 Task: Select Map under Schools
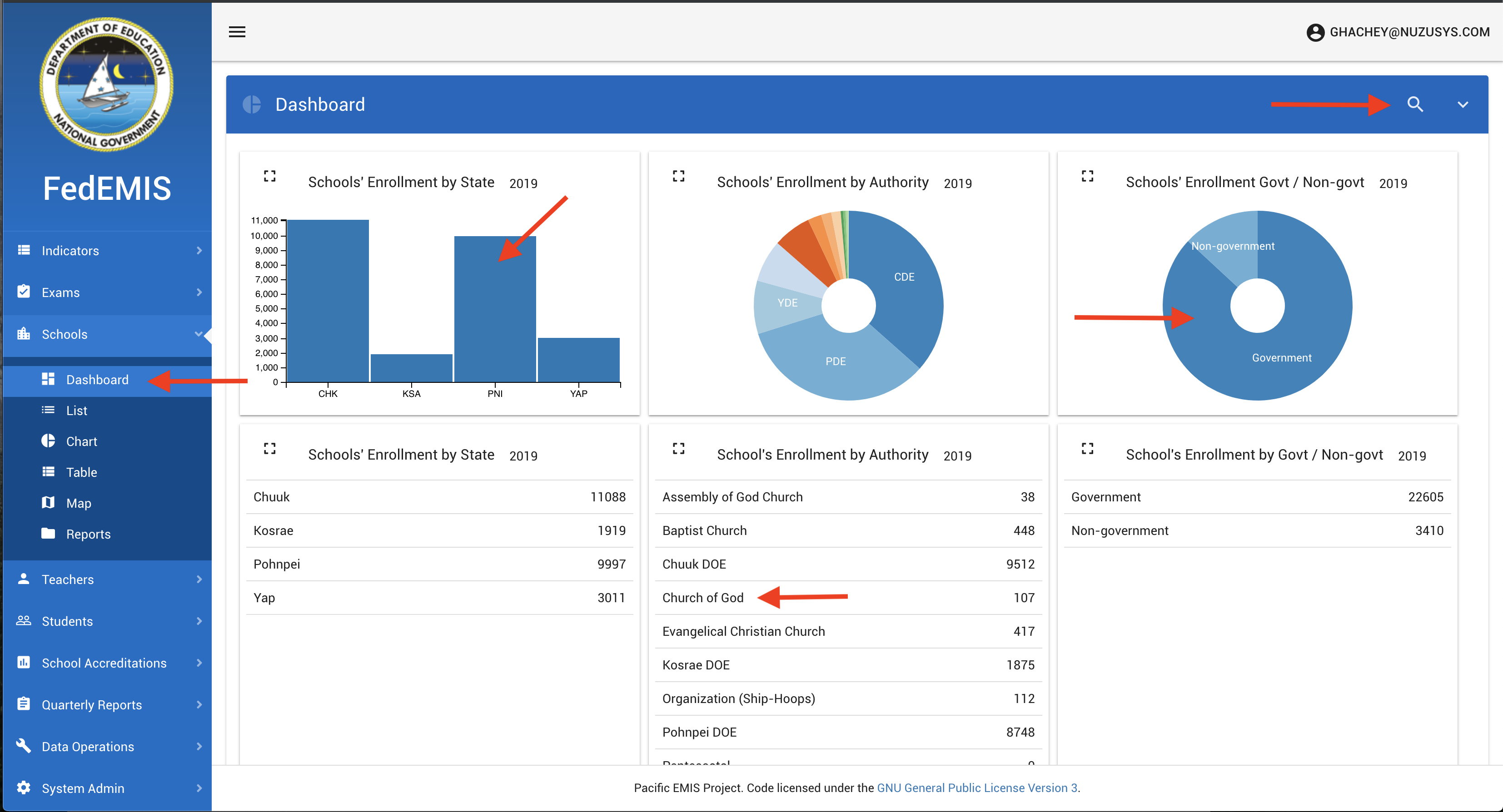[78, 503]
